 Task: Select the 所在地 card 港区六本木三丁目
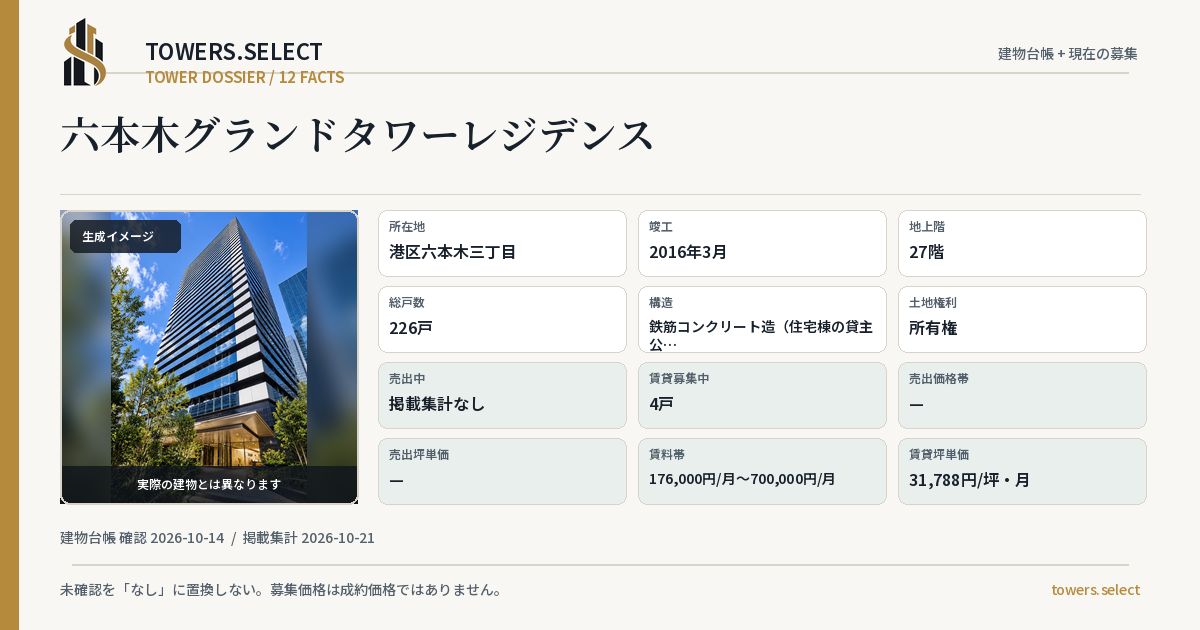point(502,243)
